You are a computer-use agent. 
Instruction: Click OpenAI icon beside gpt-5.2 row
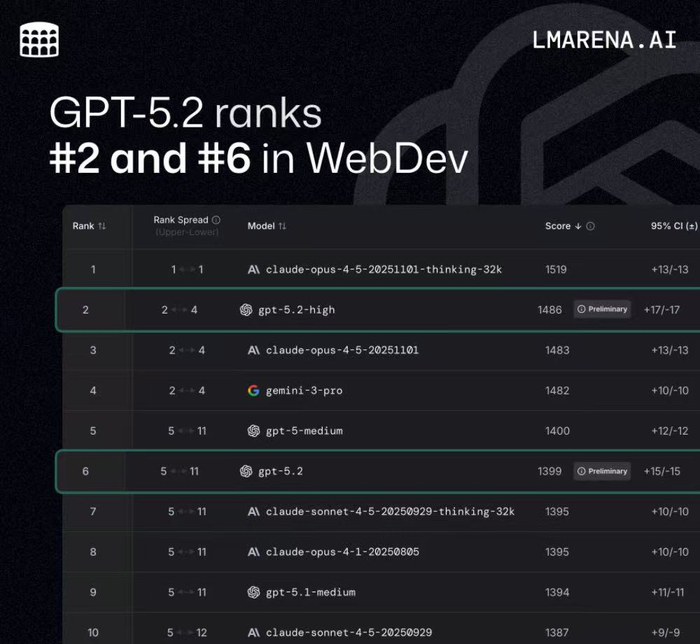(246, 471)
